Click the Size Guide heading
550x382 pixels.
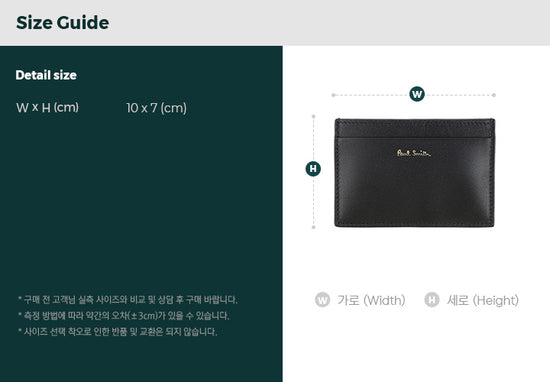coord(62,23)
